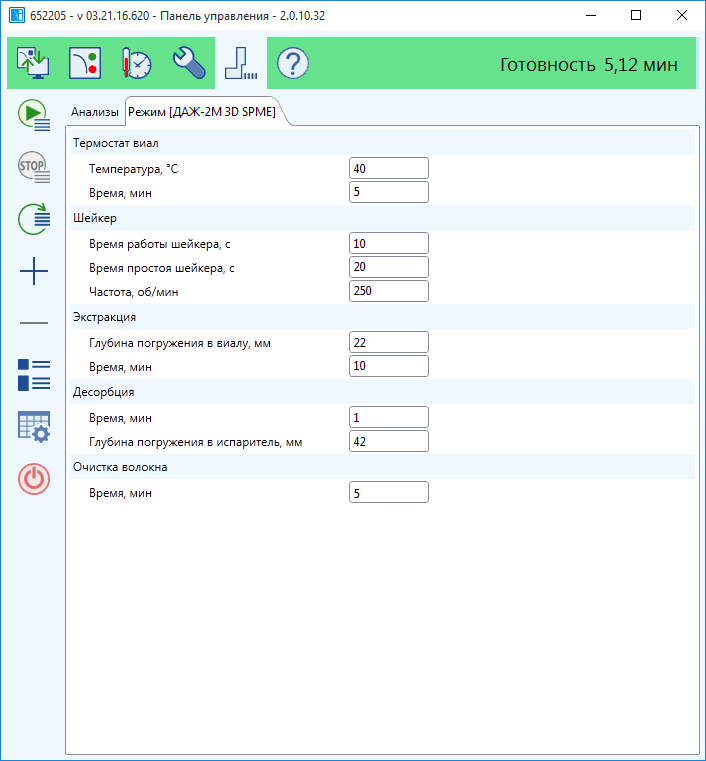Click the Экстракция Время field showing 10
This screenshot has height=761, width=706.
click(x=389, y=366)
